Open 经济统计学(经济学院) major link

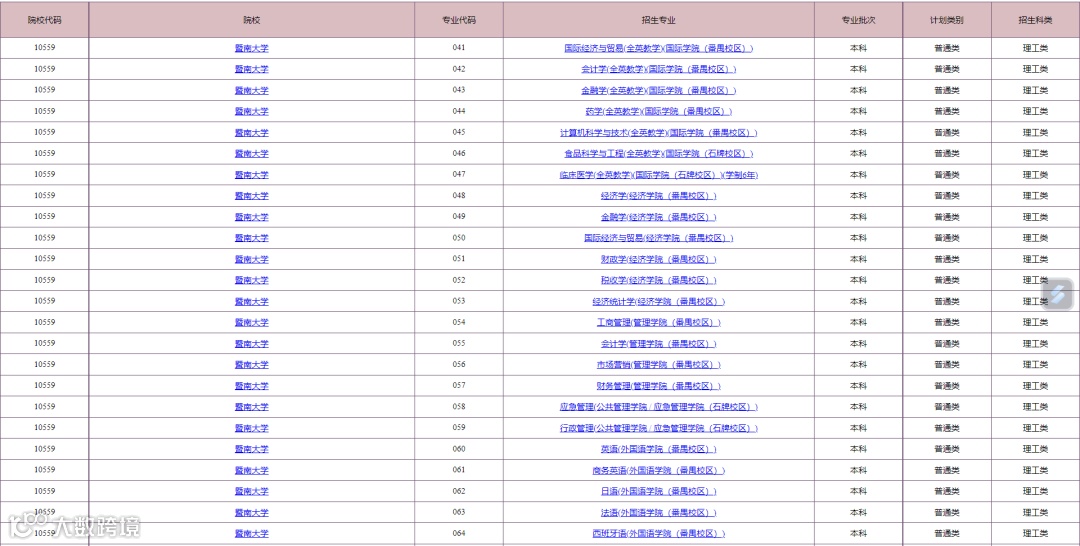pos(658,302)
